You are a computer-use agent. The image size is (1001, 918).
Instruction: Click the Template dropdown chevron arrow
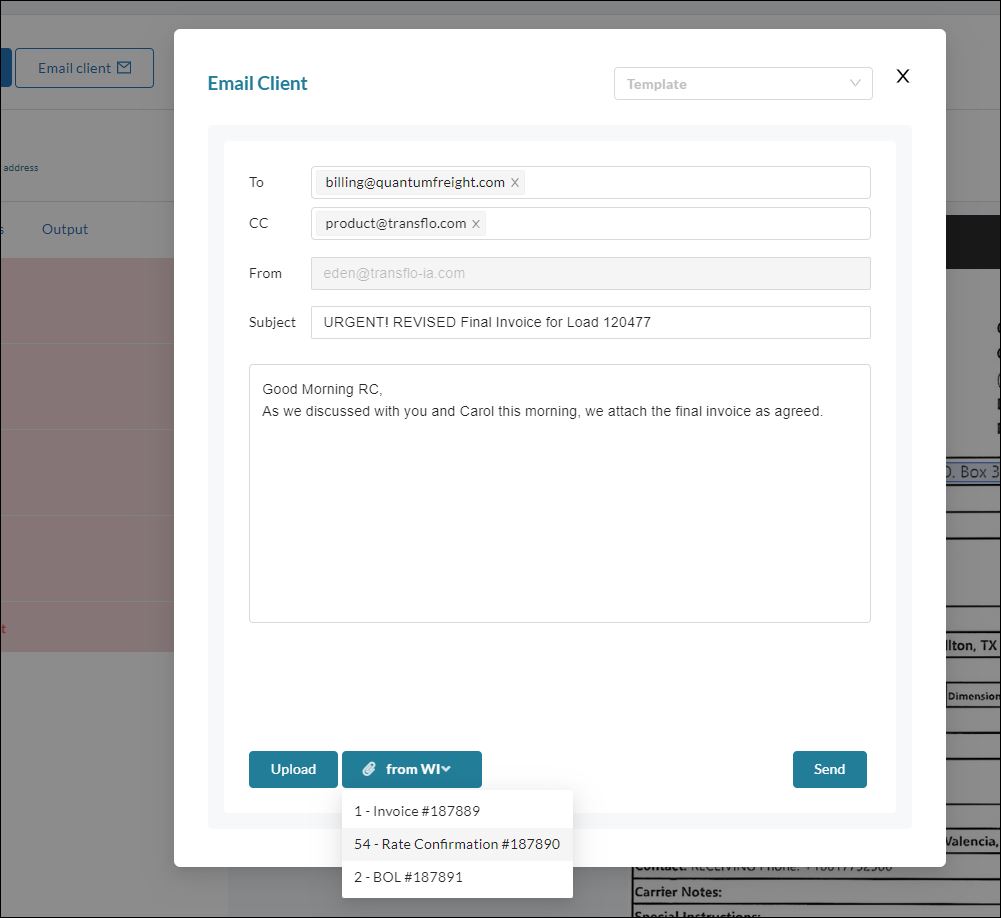855,84
